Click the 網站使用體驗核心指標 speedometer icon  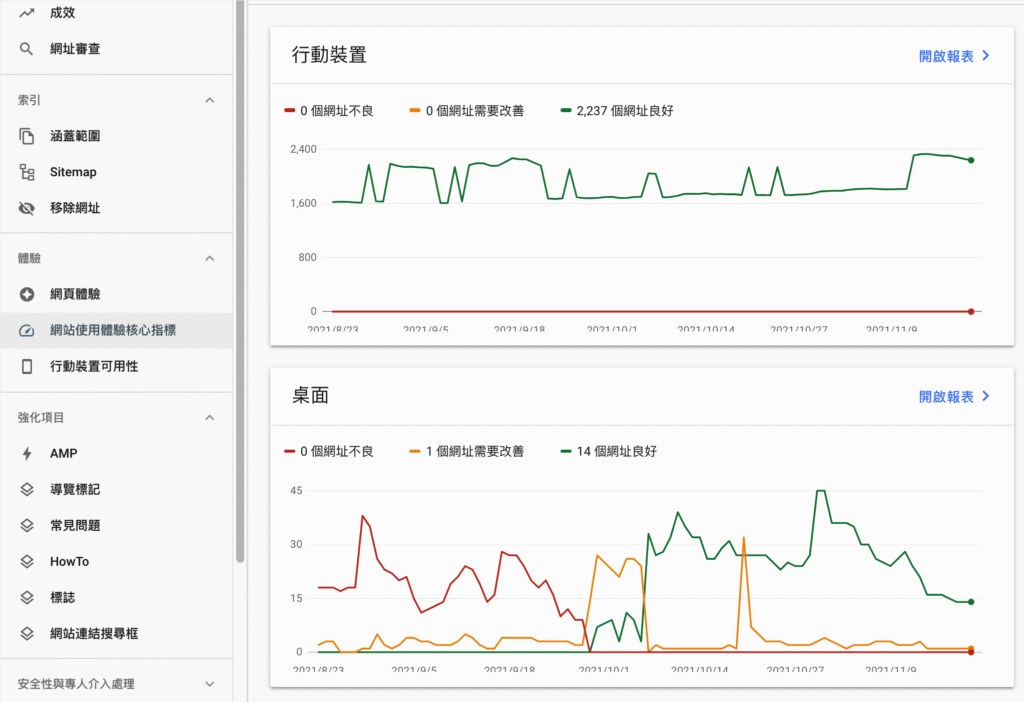[26, 330]
